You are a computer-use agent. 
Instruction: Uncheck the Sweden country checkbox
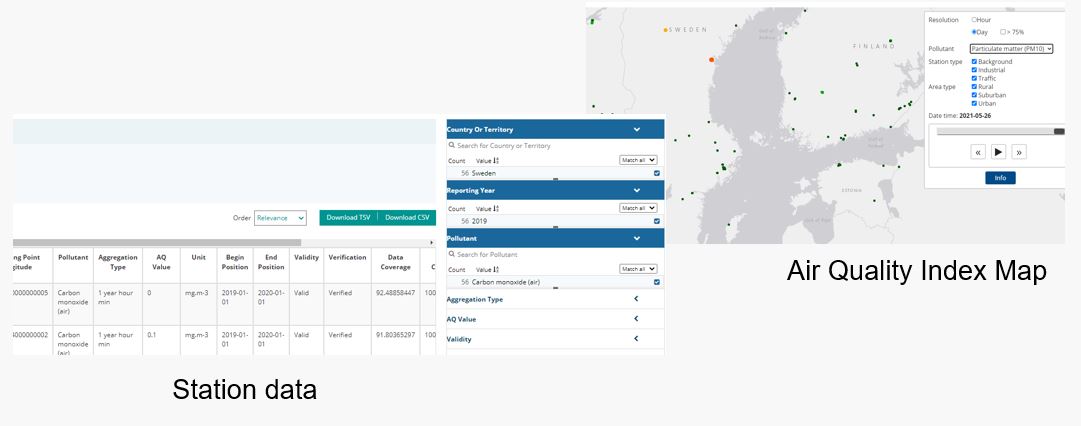pos(656,173)
